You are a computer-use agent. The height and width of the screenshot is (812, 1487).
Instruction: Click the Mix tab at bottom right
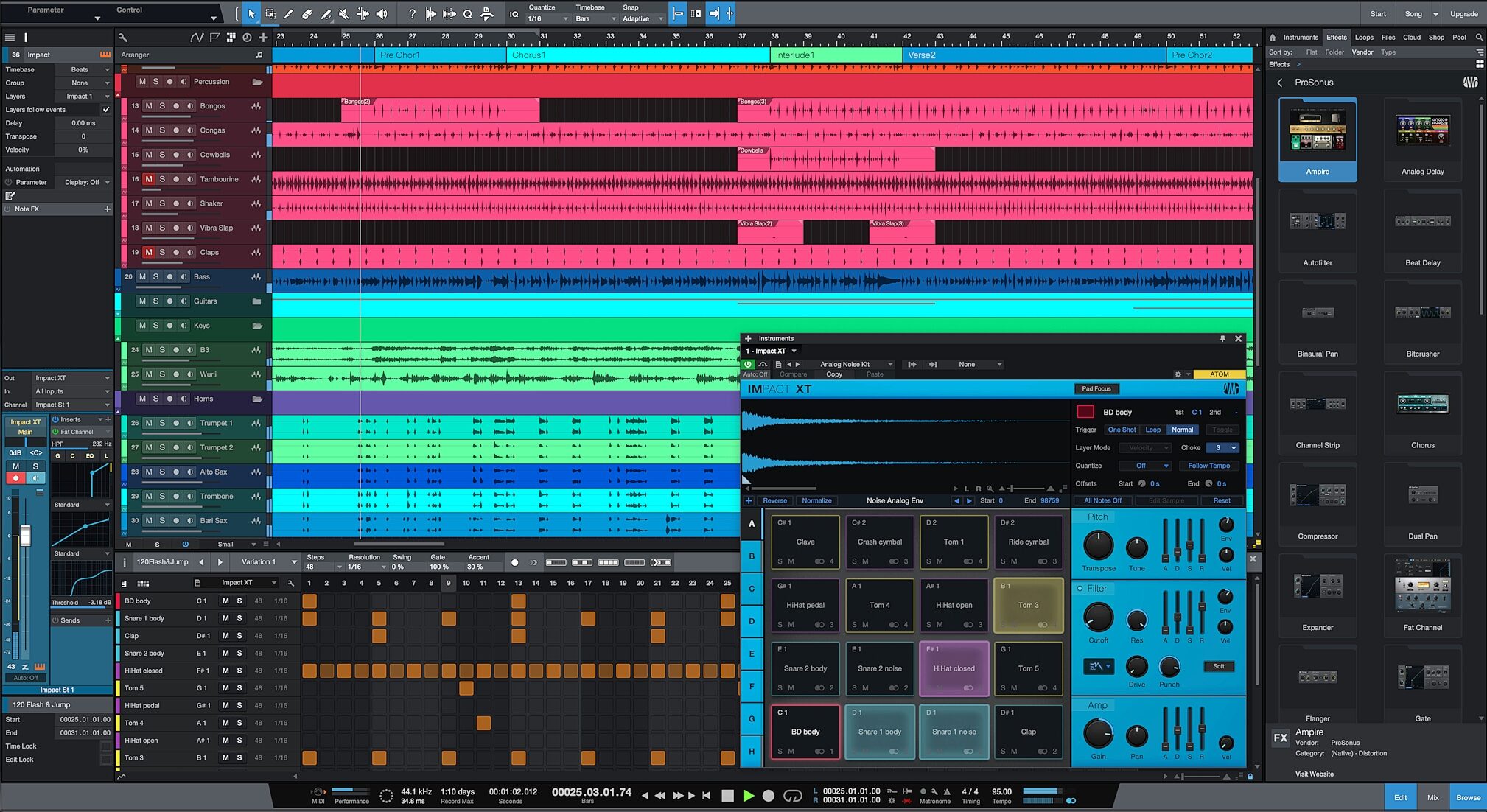point(1433,797)
